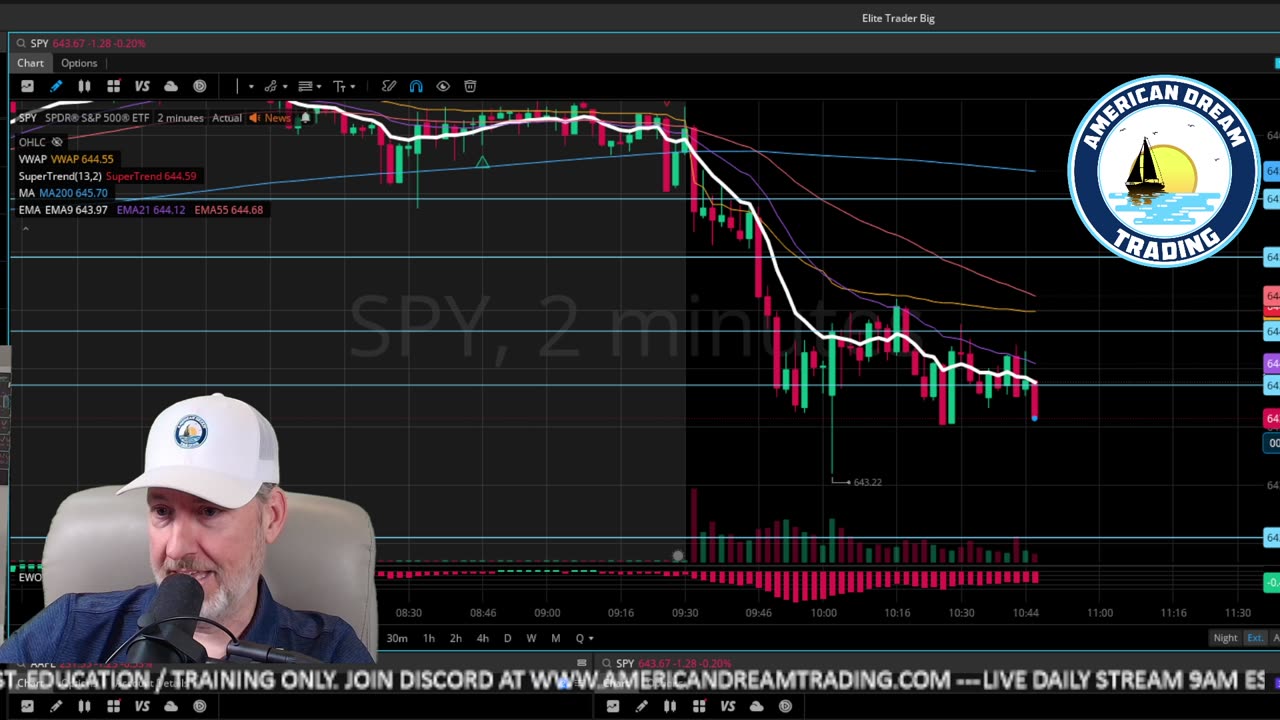Toggle OHLC values visibility eye
Screen dimensions: 1280x720
pyautogui.click(x=57, y=142)
